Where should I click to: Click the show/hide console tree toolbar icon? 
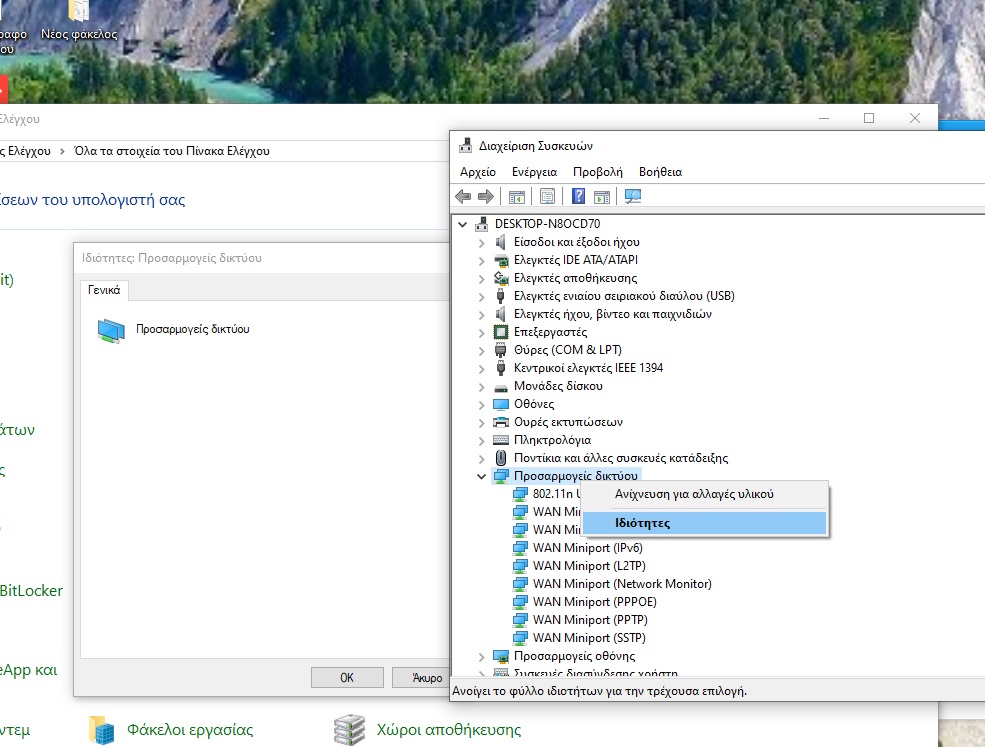517,197
